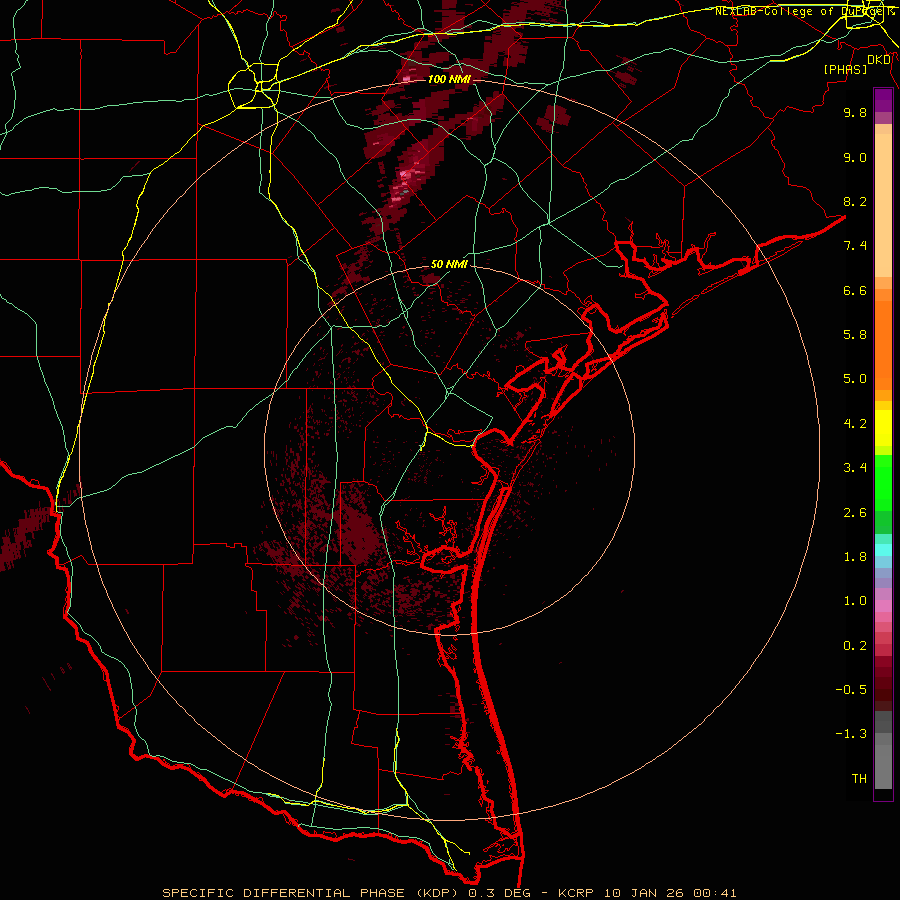Viewport: 900px width, 900px height.
Task: Select the 2.6 scale value
Action: point(855,513)
